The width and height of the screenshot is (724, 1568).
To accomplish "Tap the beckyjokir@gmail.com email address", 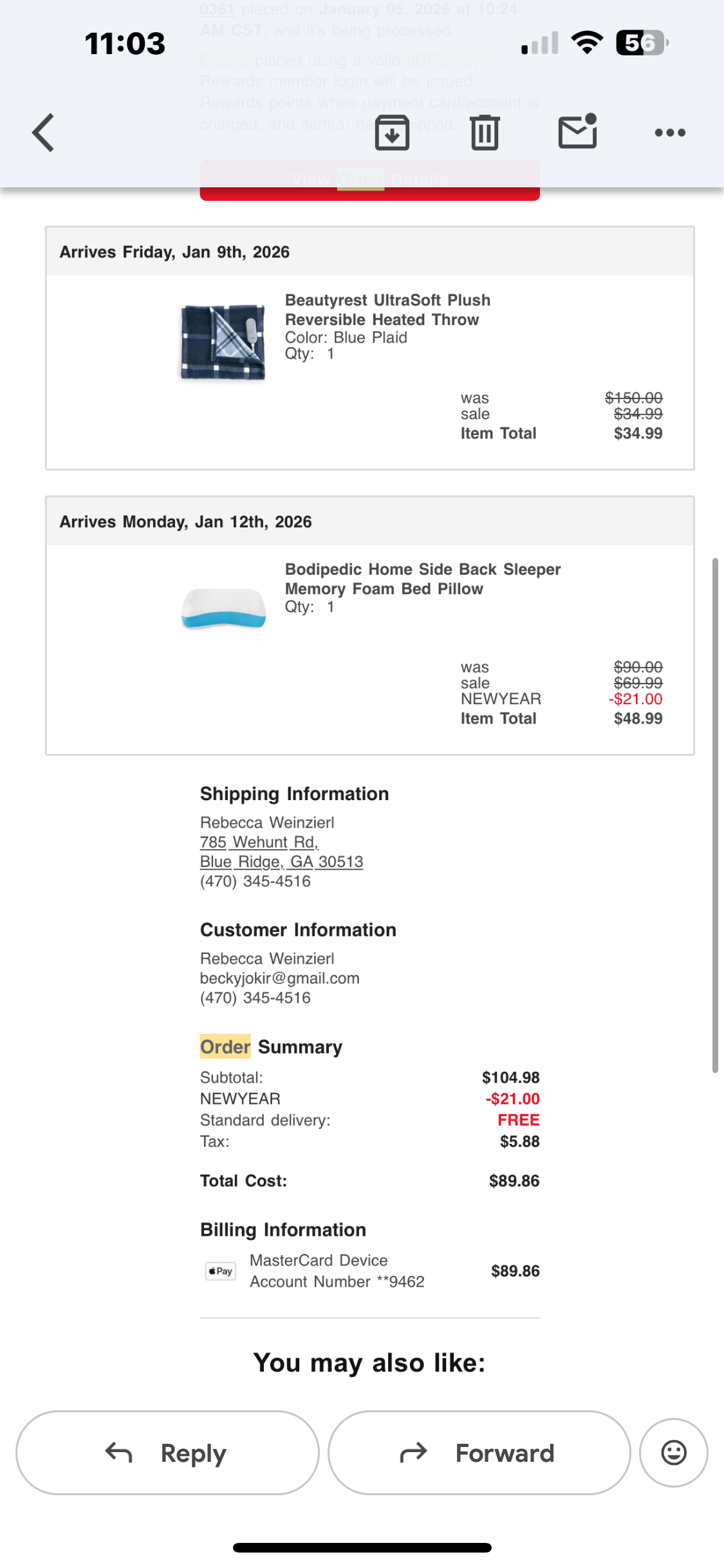I will click(279, 978).
